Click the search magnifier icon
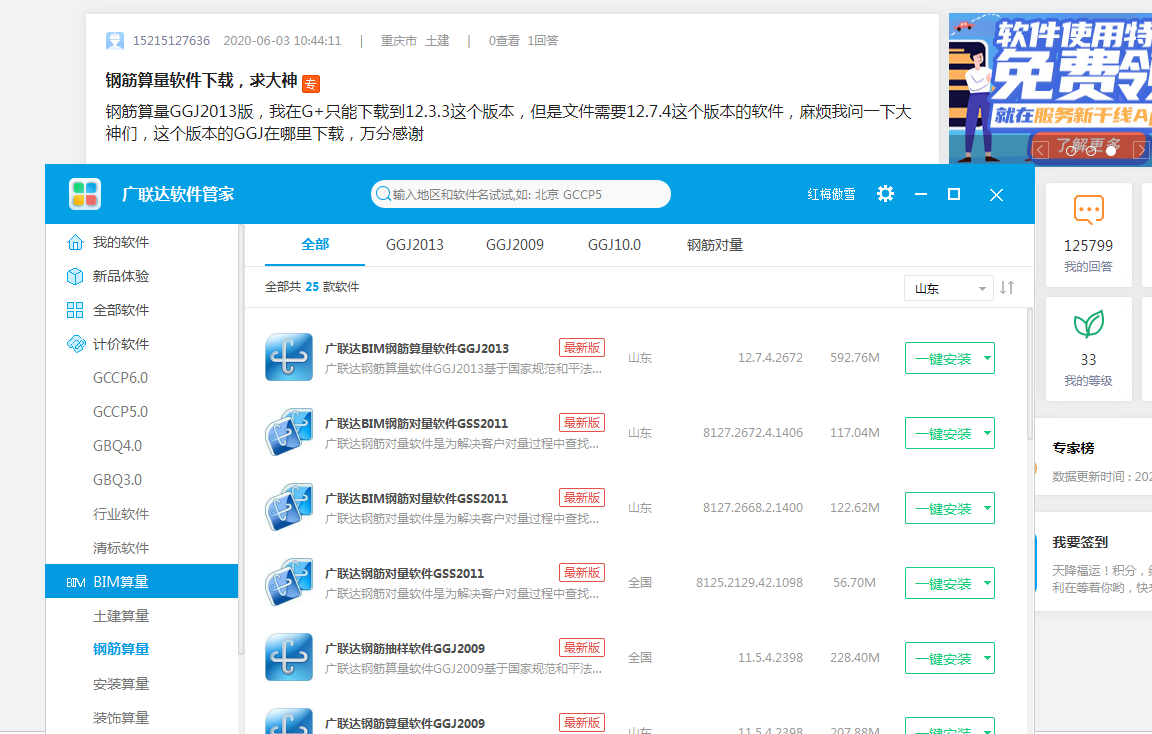Screen dimensions: 1152x734 383,194
